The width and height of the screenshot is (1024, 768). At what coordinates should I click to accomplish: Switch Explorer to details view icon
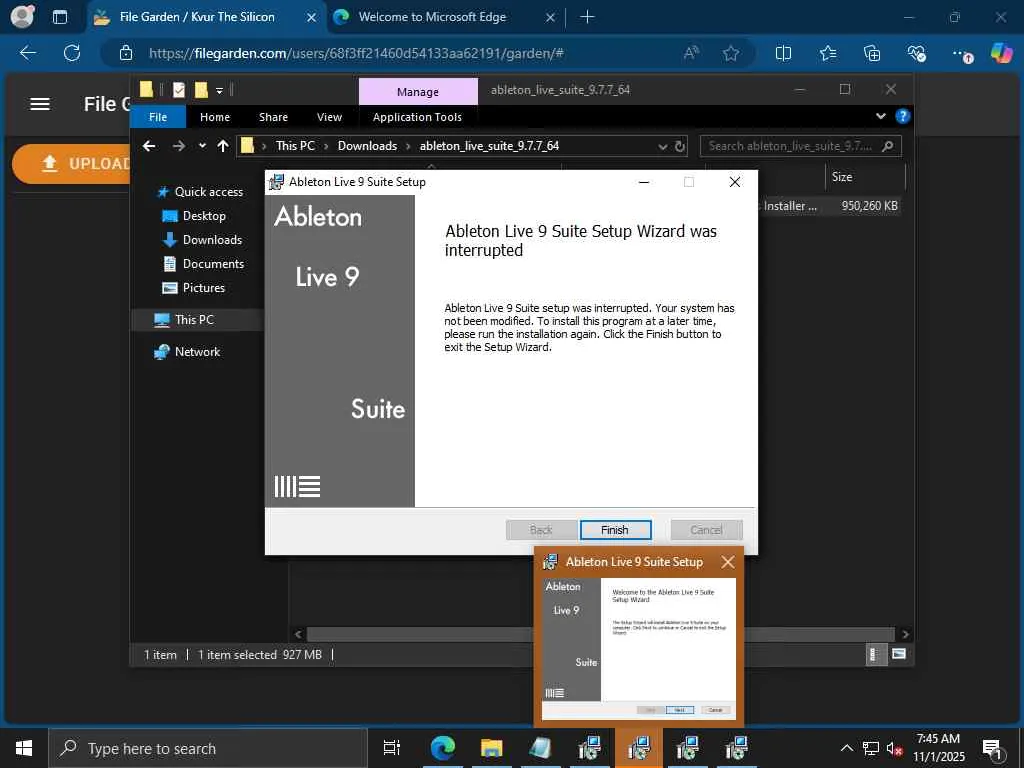point(874,654)
